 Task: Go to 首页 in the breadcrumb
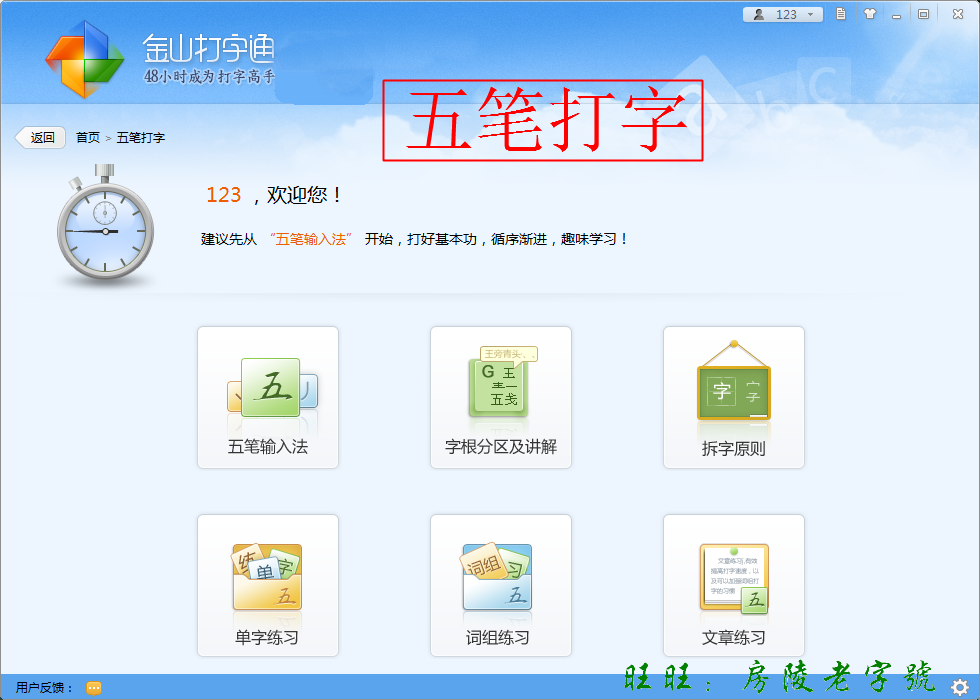tap(88, 138)
